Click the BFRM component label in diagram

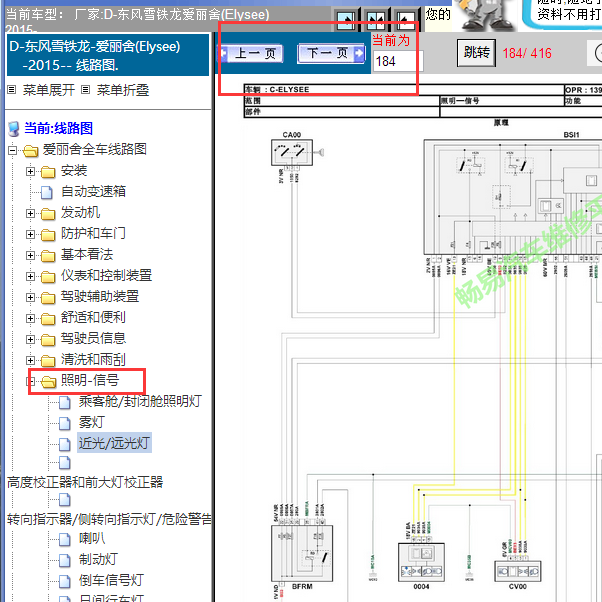click(302, 587)
